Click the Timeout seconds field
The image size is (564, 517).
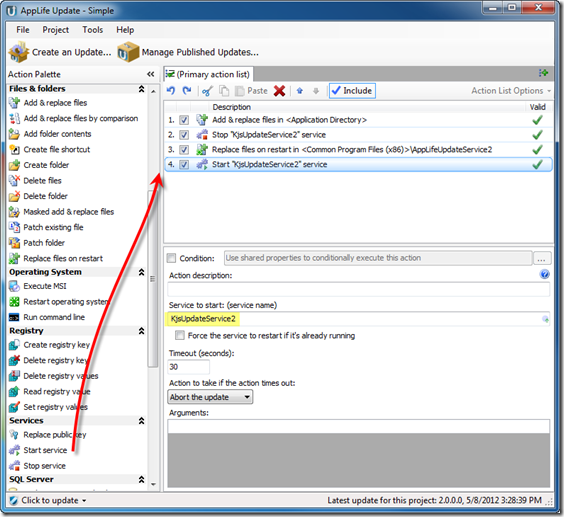[189, 367]
